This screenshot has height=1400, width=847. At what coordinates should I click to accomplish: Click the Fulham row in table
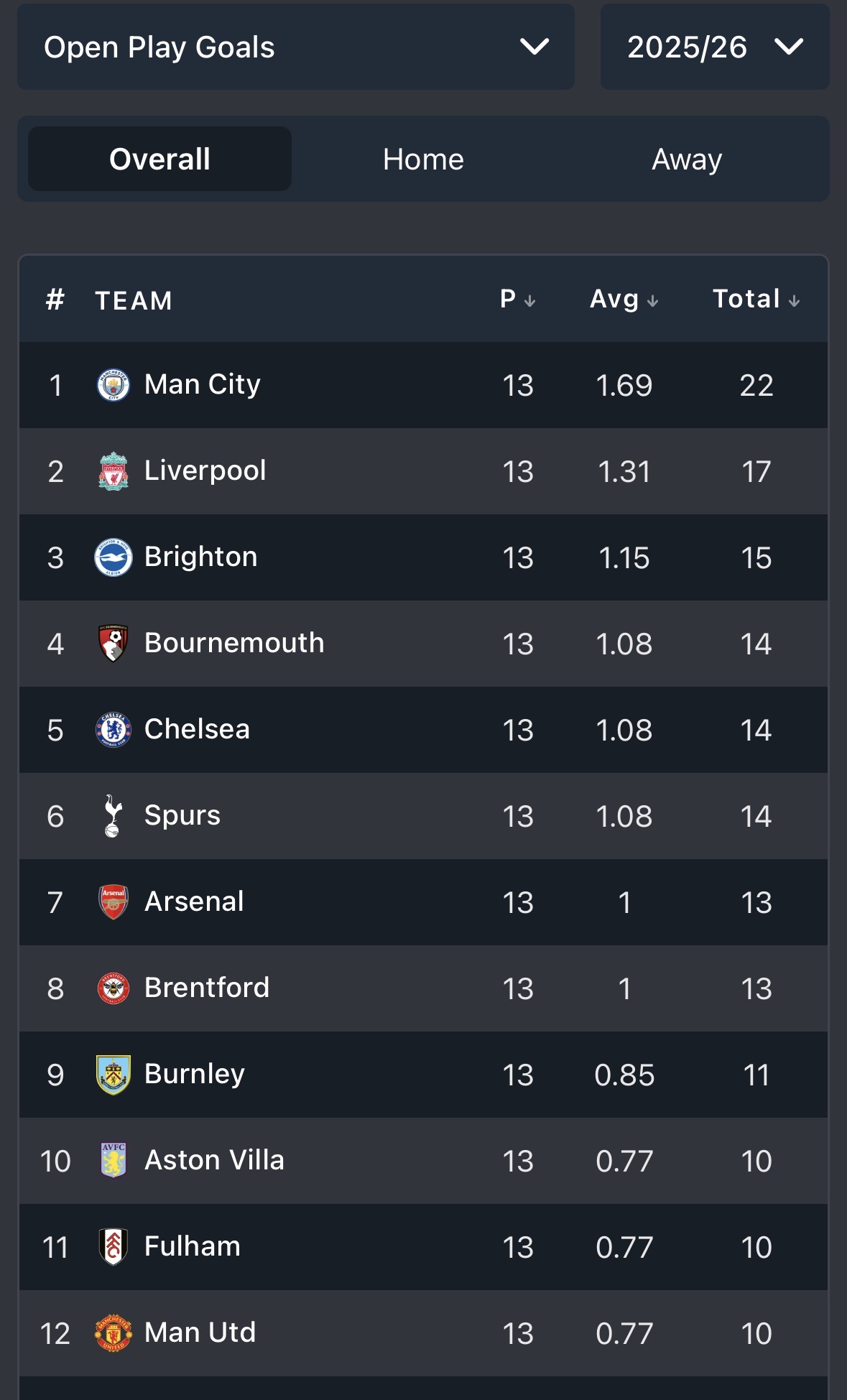click(x=423, y=1247)
